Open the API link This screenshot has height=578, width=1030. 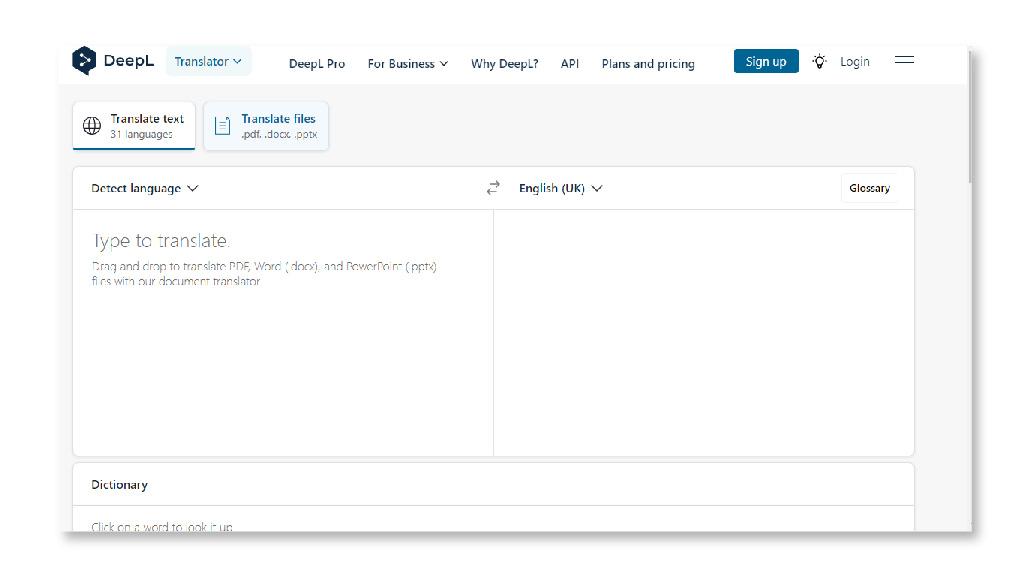pyautogui.click(x=570, y=64)
